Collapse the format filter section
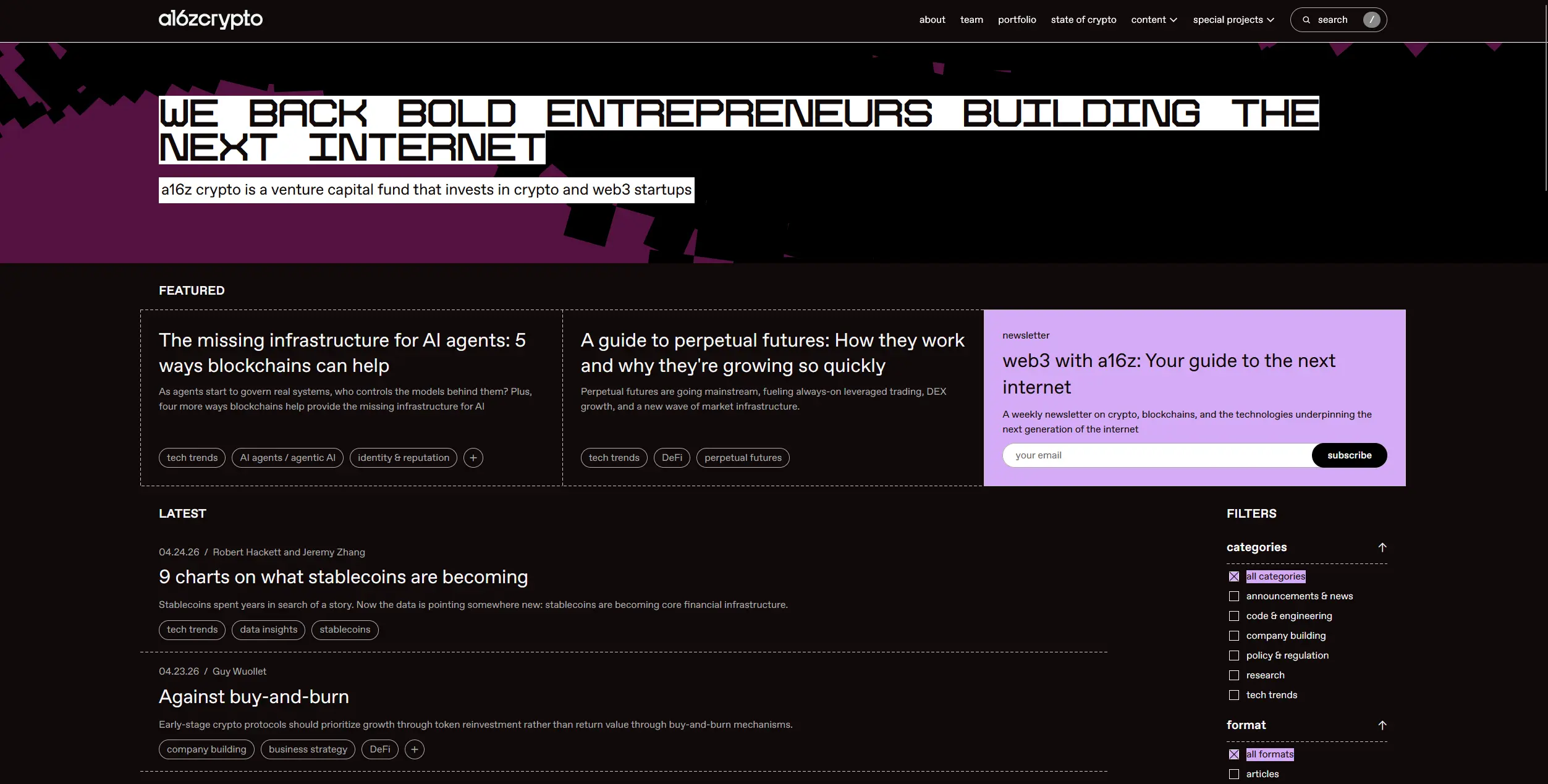1548x784 pixels. click(1382, 725)
